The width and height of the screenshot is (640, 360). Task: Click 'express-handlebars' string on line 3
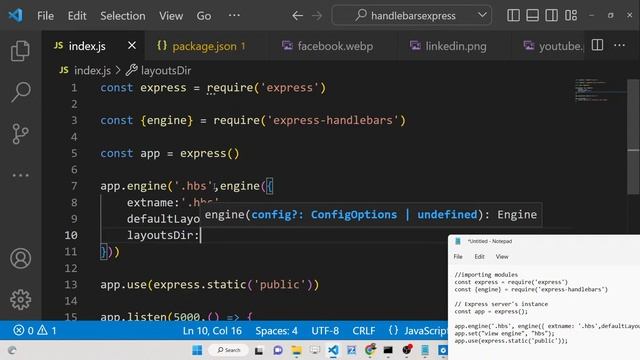coord(333,120)
